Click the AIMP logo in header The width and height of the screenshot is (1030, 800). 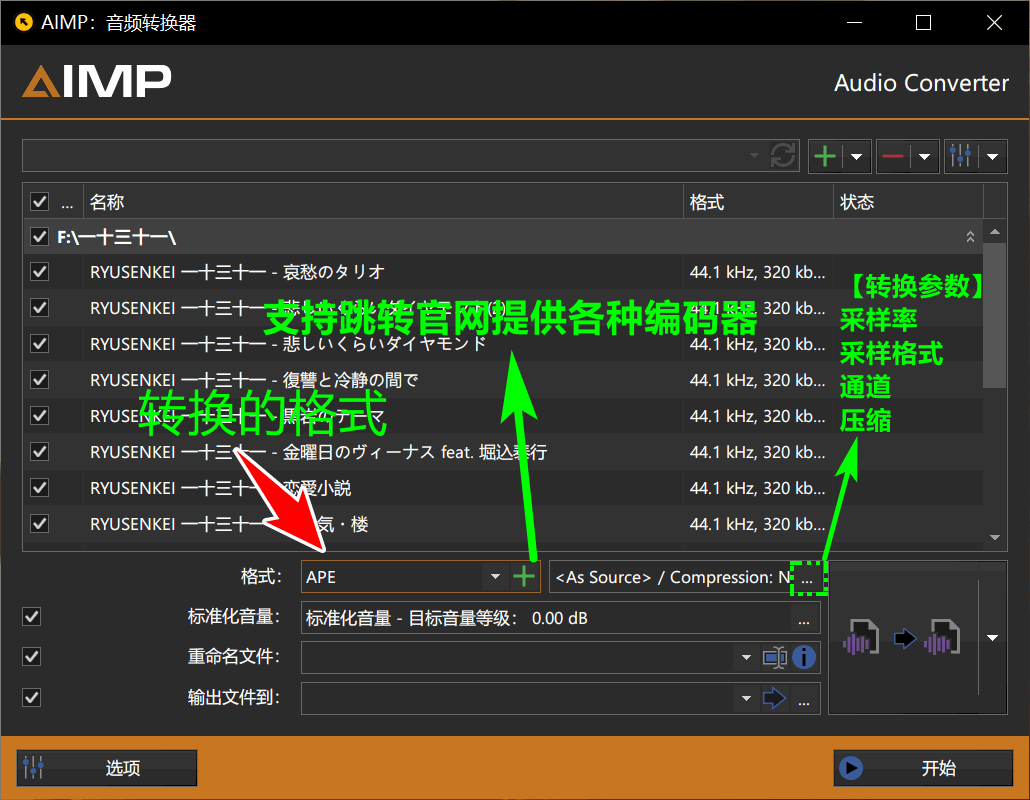click(x=97, y=81)
